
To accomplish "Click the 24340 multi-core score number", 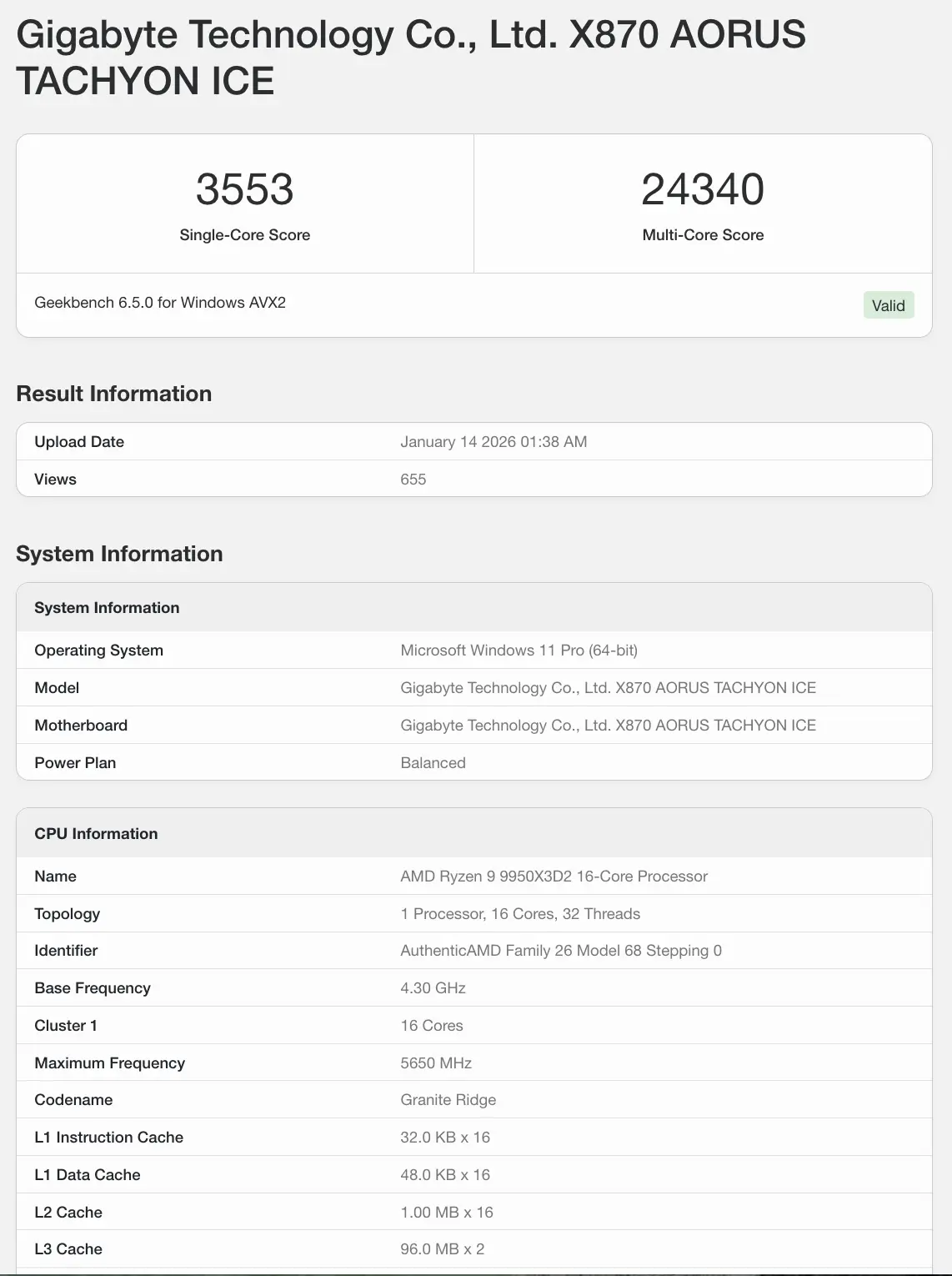I will pyautogui.click(x=702, y=189).
